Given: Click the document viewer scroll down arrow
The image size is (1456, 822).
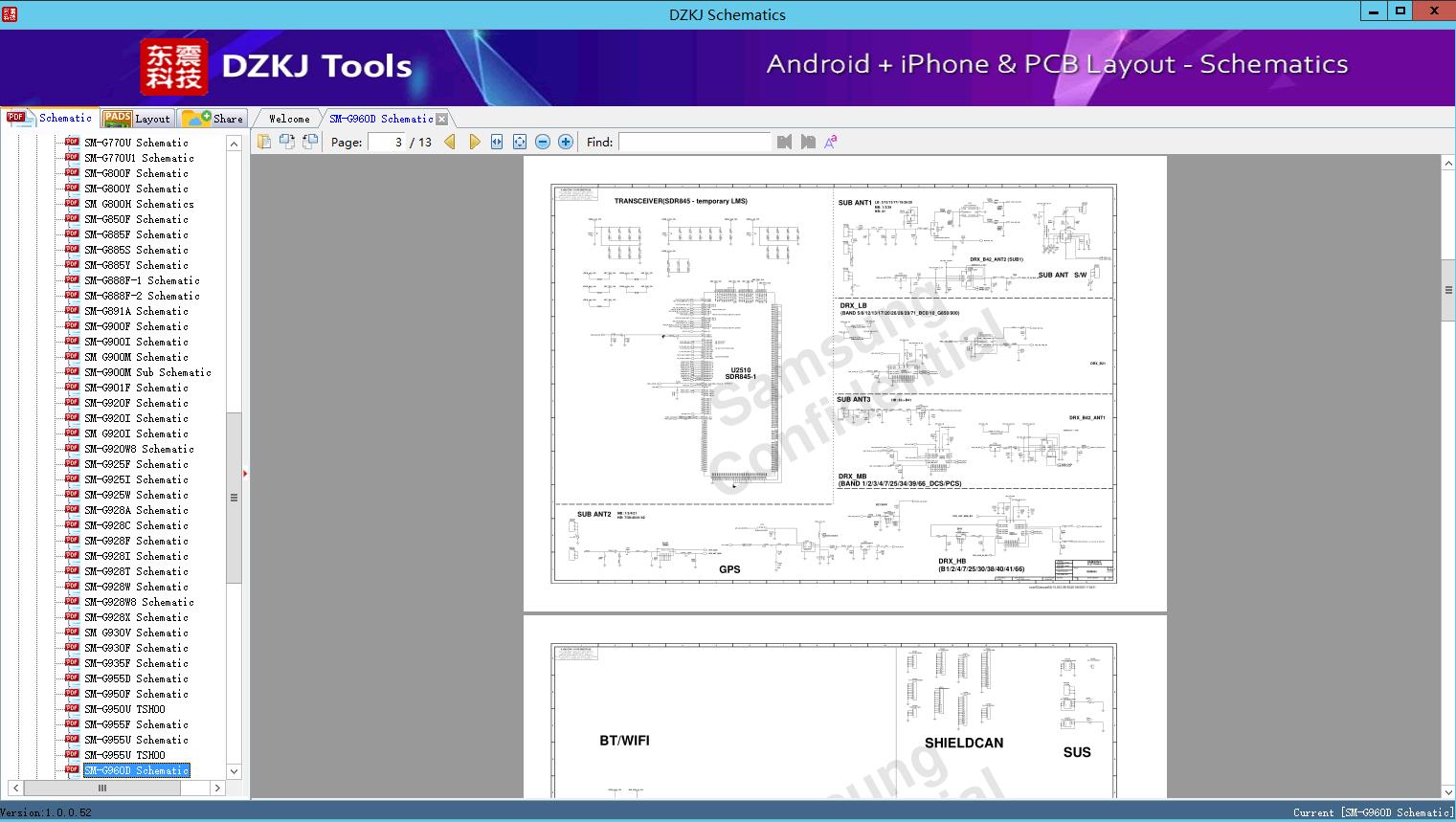Looking at the screenshot, I should click(x=1448, y=791).
